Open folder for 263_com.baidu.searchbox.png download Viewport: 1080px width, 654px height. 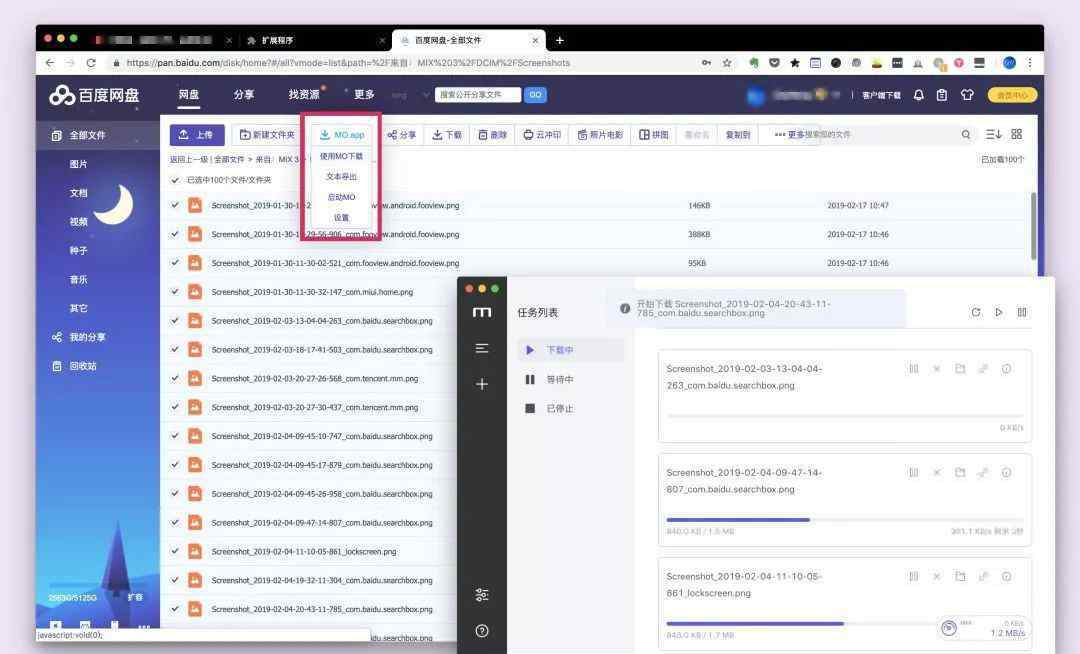pos(960,369)
